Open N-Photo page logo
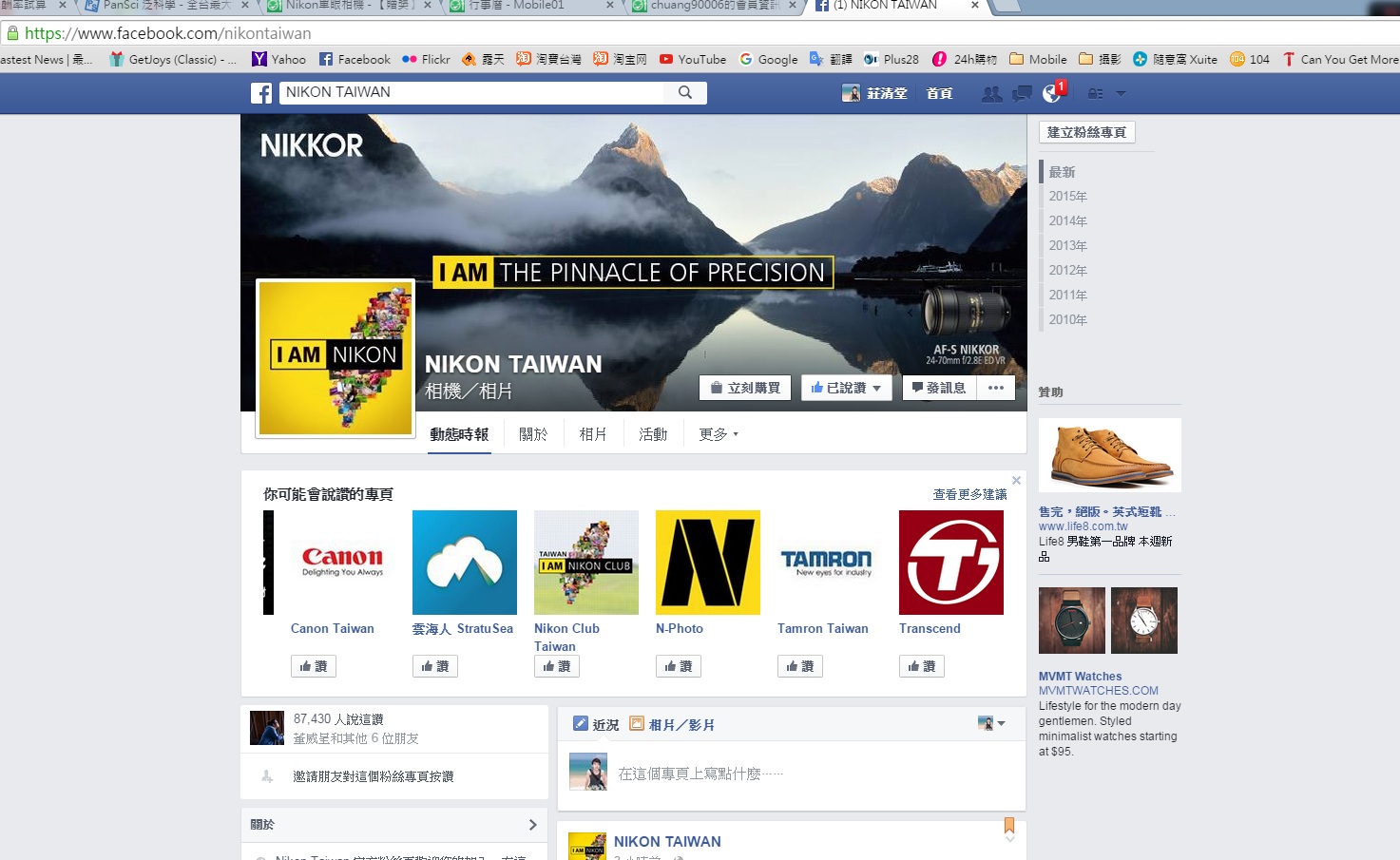Image resolution: width=1400 pixels, height=860 pixels. pyautogui.click(x=708, y=563)
